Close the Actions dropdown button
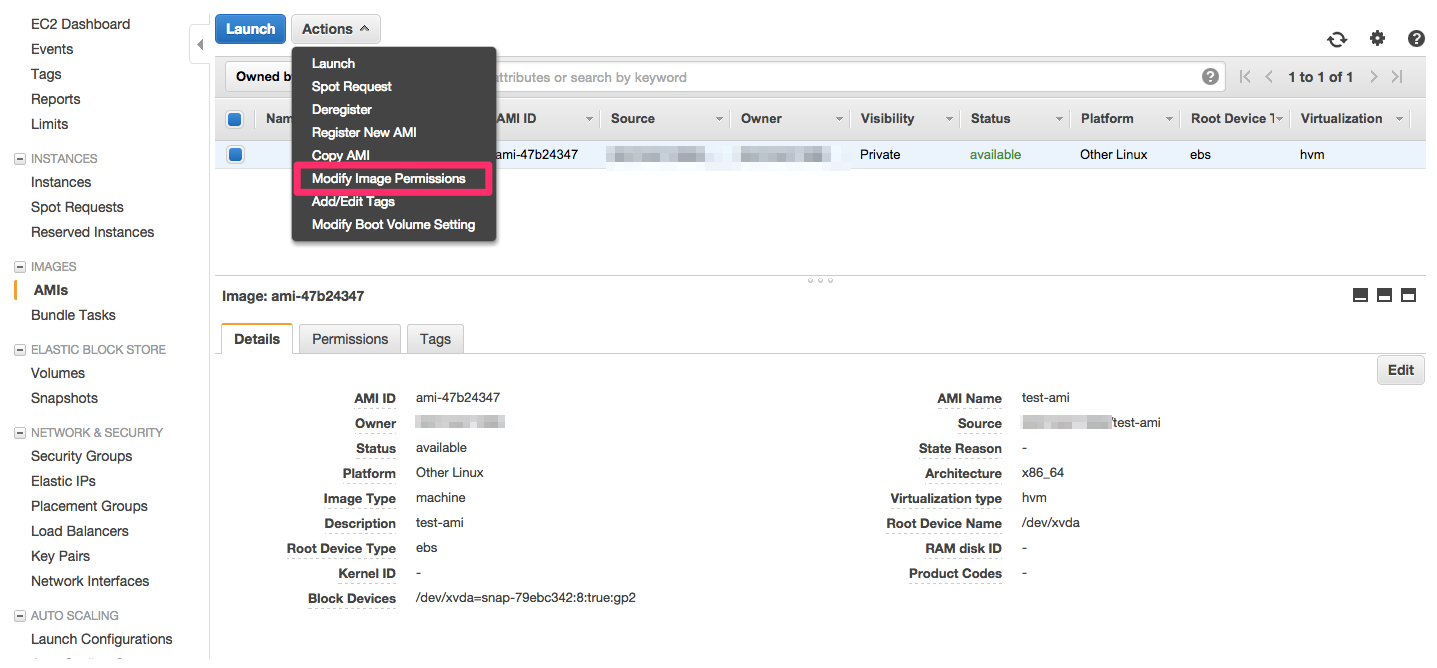The width and height of the screenshot is (1437, 668). [x=335, y=29]
